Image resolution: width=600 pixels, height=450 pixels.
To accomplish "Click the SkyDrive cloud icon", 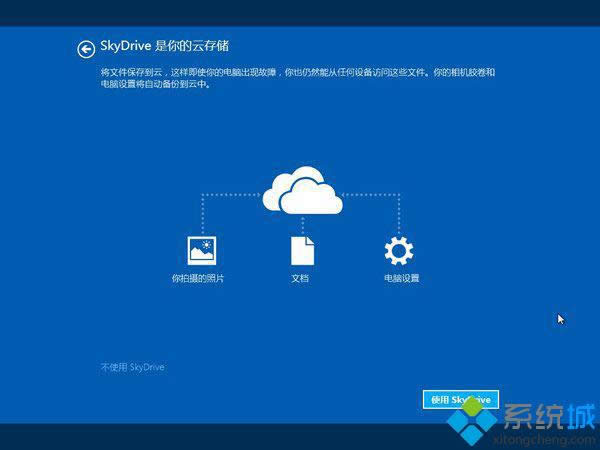I will [x=302, y=190].
